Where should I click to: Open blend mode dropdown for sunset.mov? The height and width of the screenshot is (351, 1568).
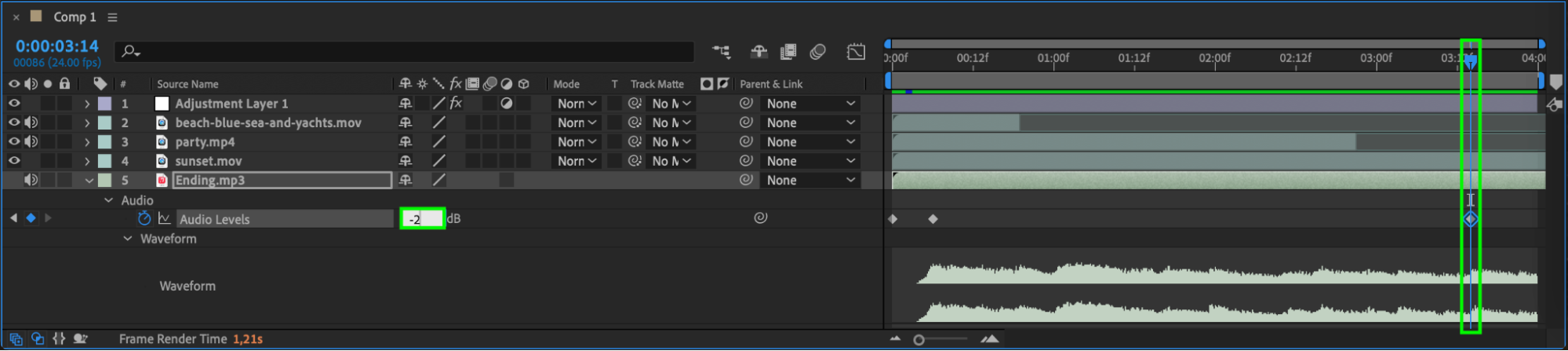577,161
